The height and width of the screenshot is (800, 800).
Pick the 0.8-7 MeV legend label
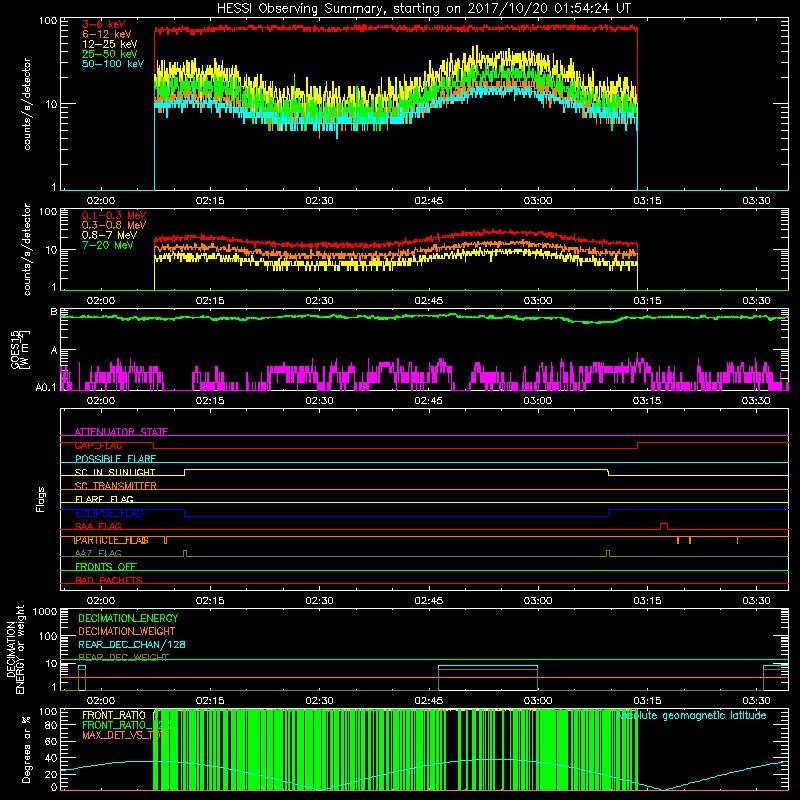pyautogui.click(x=109, y=235)
